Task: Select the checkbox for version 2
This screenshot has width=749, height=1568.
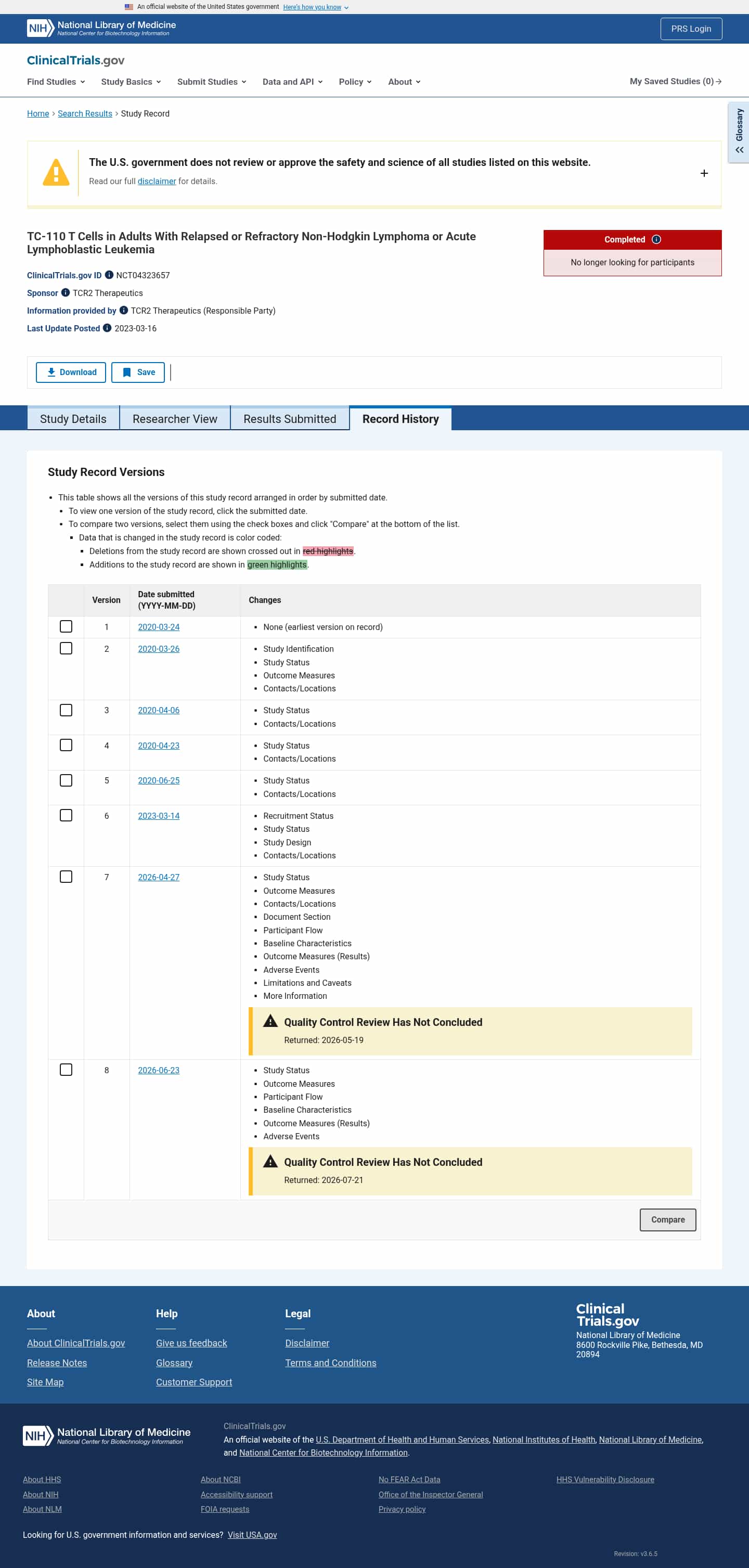Action: tap(67, 648)
